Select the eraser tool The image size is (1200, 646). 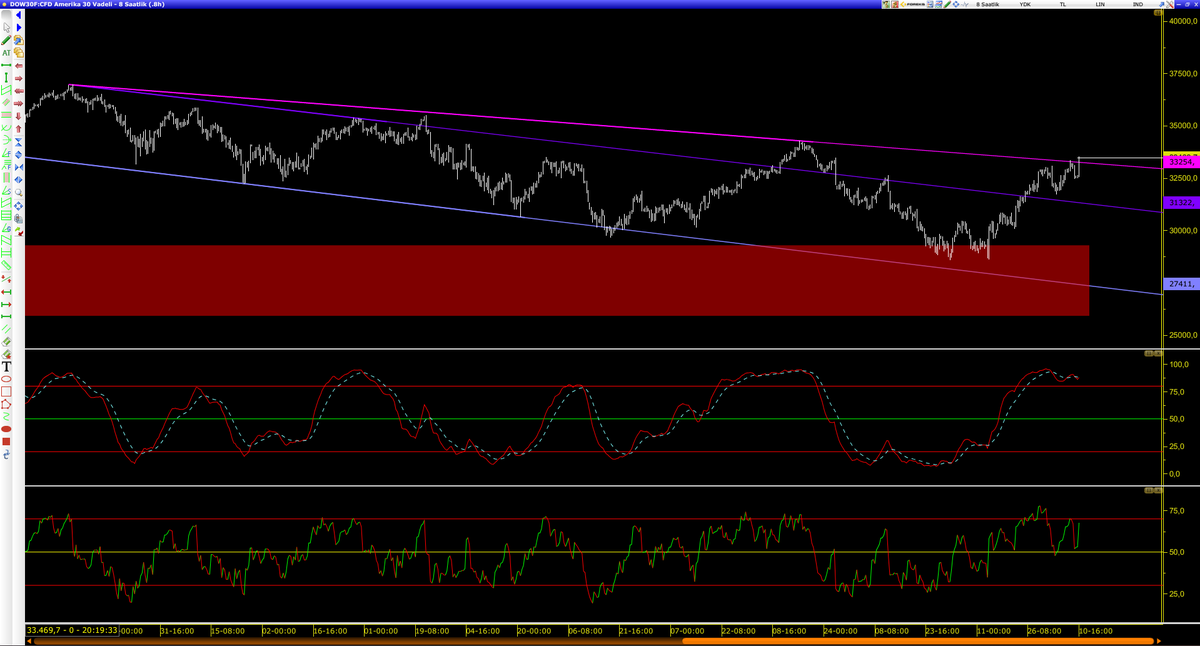click(6, 341)
